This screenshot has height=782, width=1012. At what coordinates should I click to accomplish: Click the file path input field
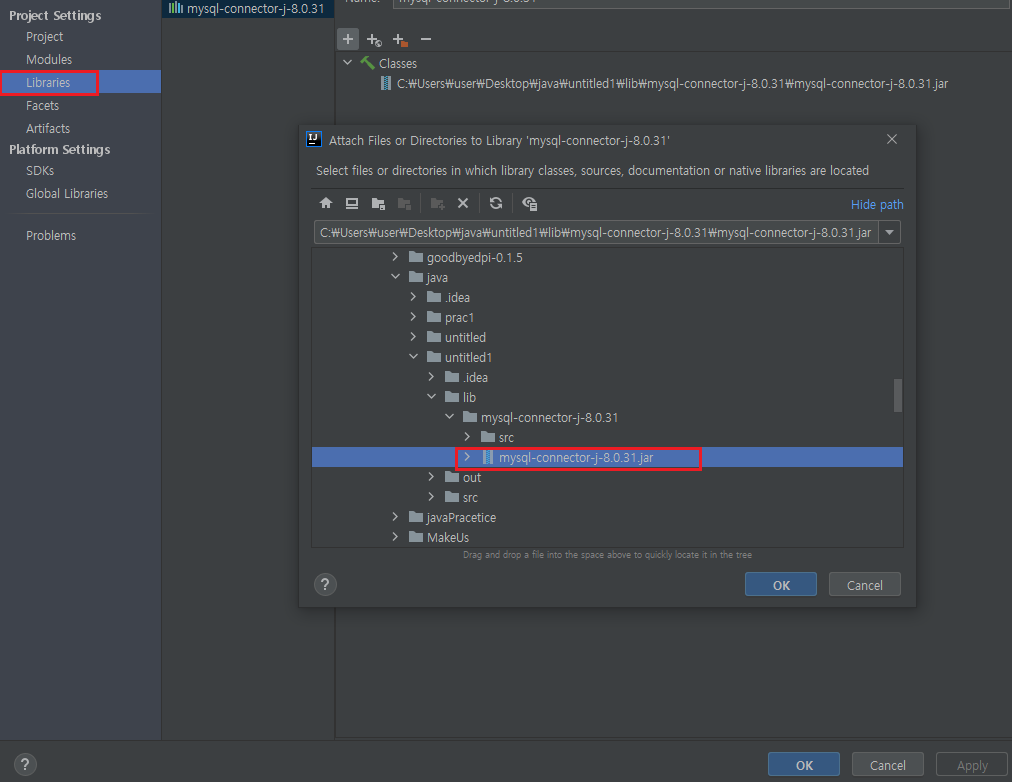click(x=596, y=232)
